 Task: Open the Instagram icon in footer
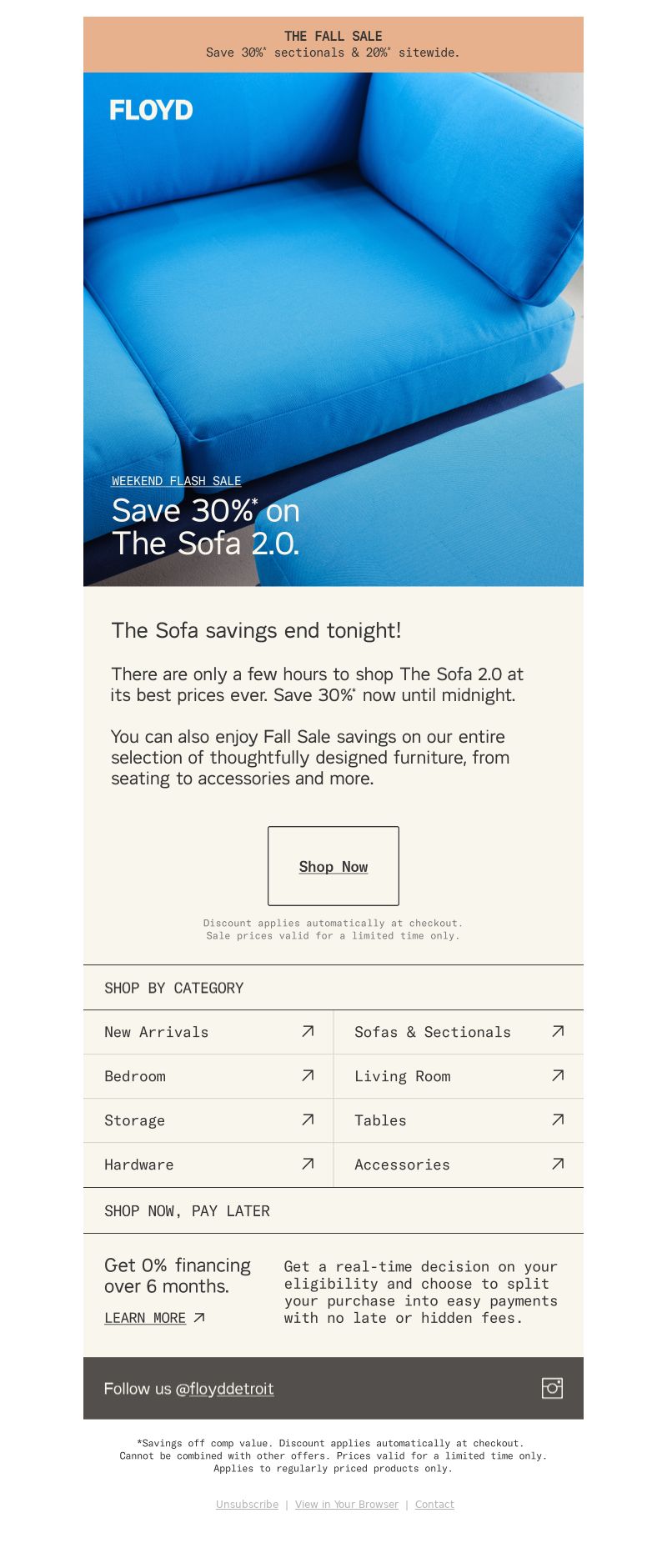coord(552,1387)
